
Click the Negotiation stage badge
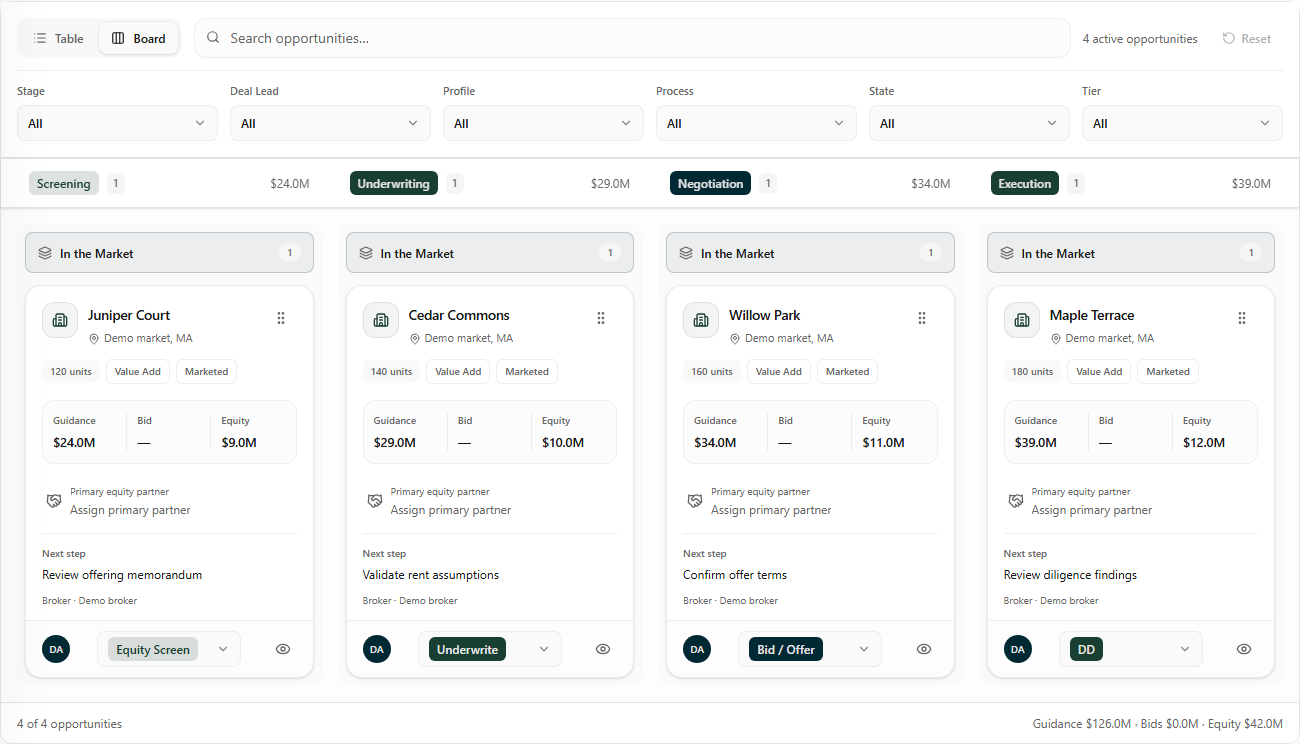[710, 183]
